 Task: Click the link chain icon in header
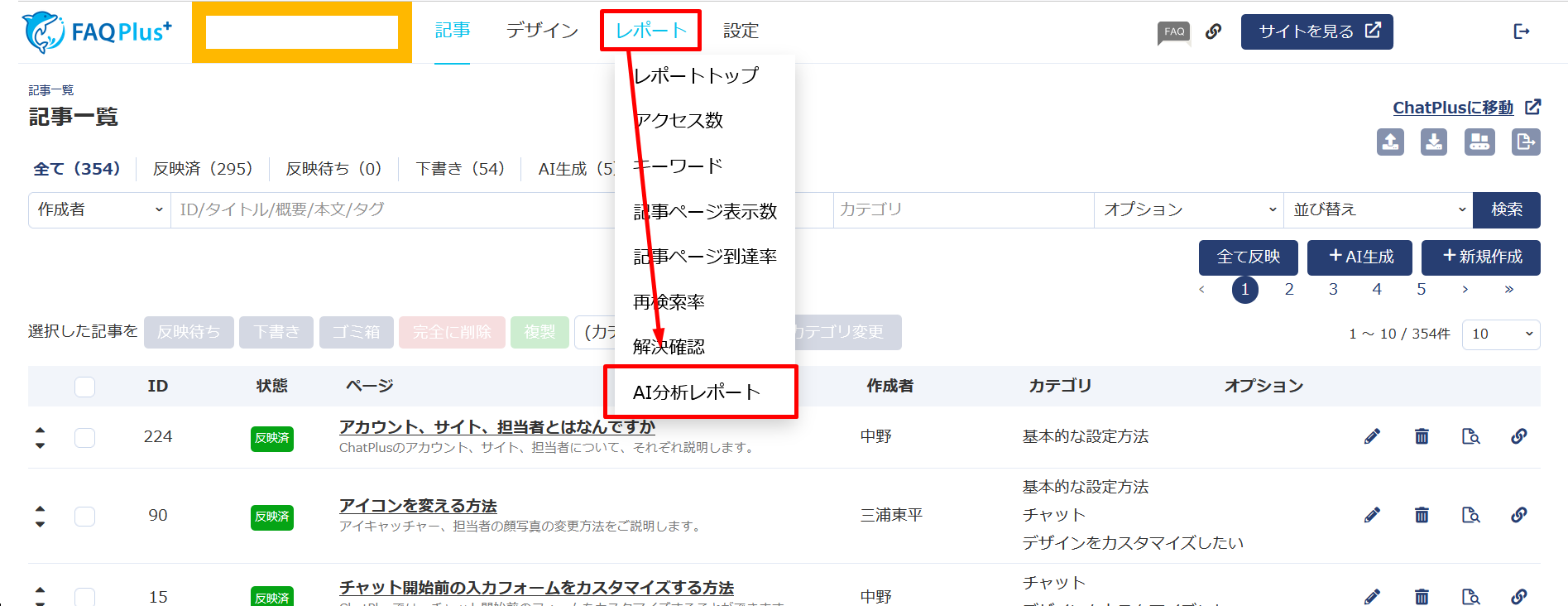(x=1213, y=31)
